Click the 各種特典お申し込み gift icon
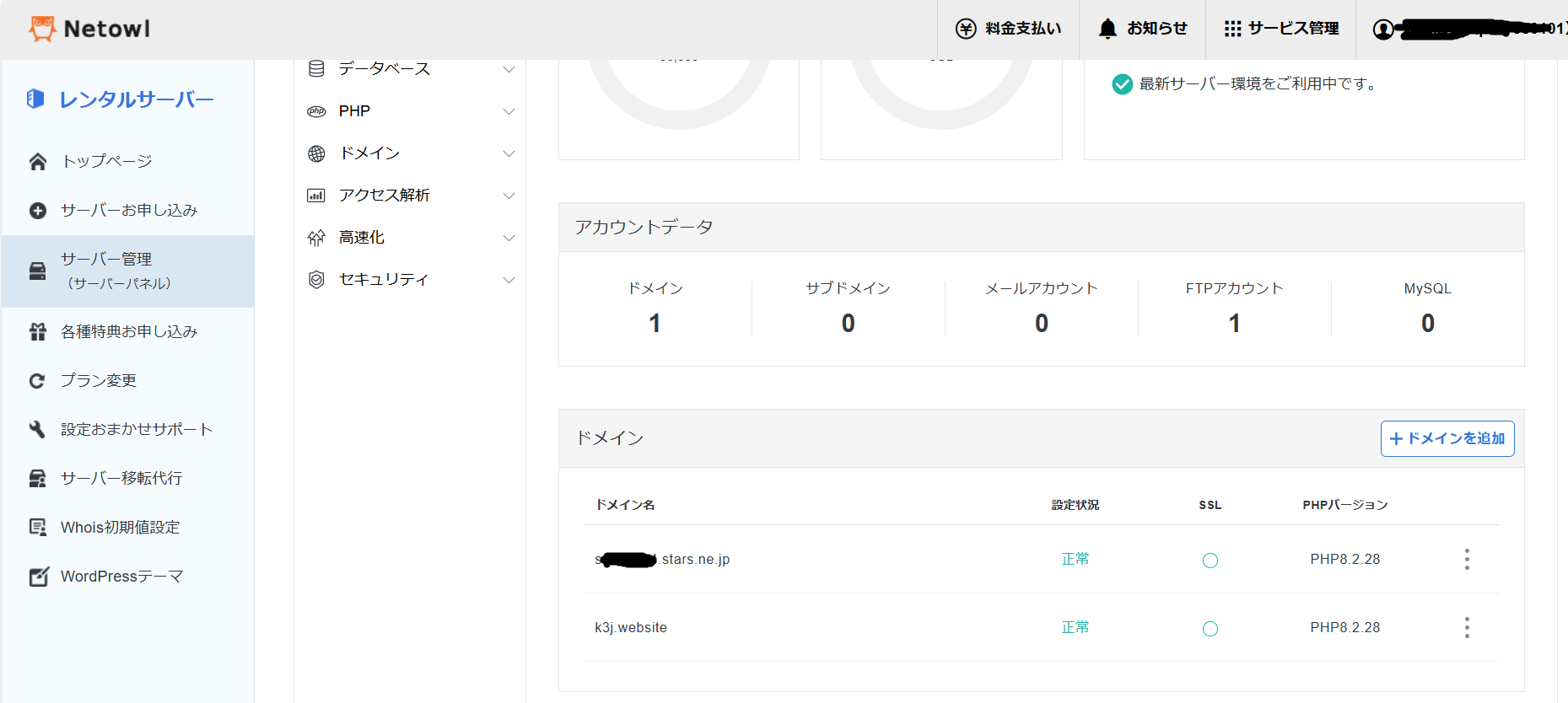This screenshot has height=703, width=1568. coord(38,331)
